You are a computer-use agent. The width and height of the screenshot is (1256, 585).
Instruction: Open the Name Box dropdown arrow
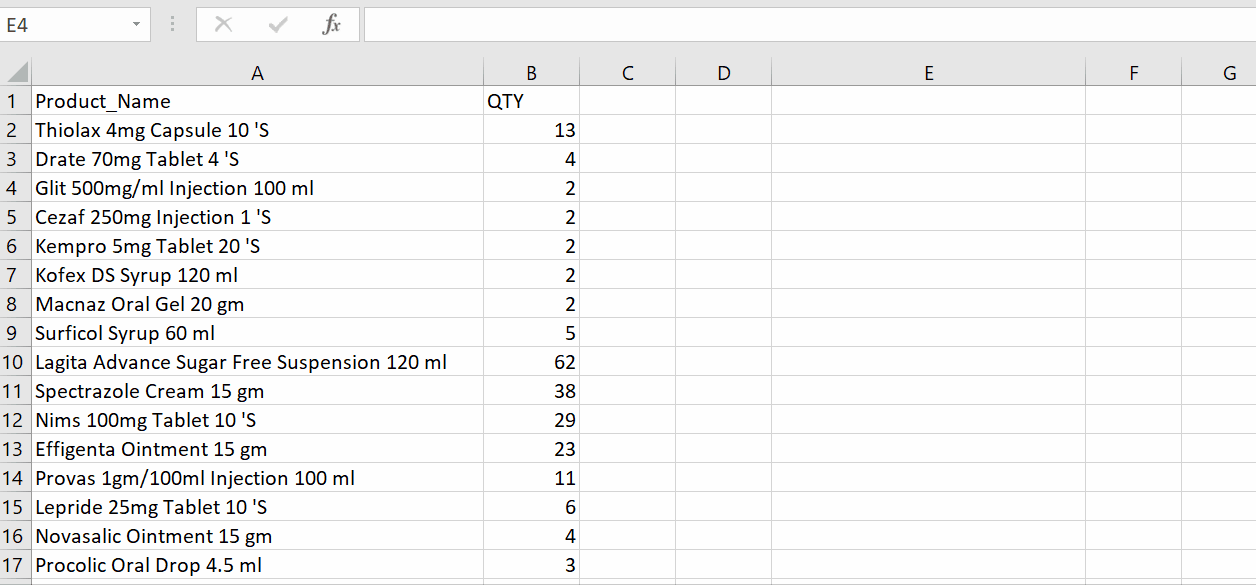[137, 25]
